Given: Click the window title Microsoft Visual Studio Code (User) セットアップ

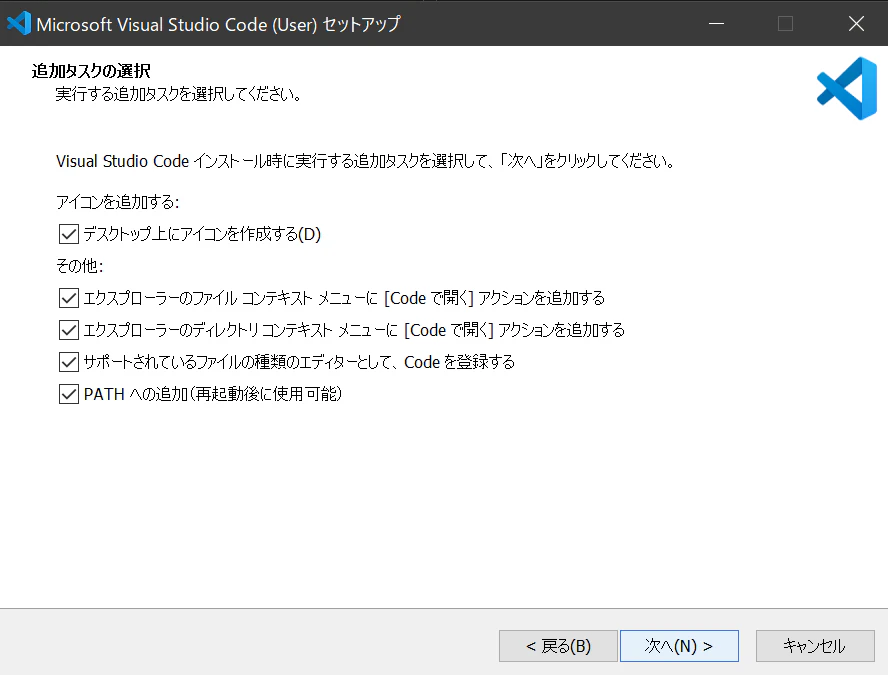Looking at the screenshot, I should click(x=219, y=24).
